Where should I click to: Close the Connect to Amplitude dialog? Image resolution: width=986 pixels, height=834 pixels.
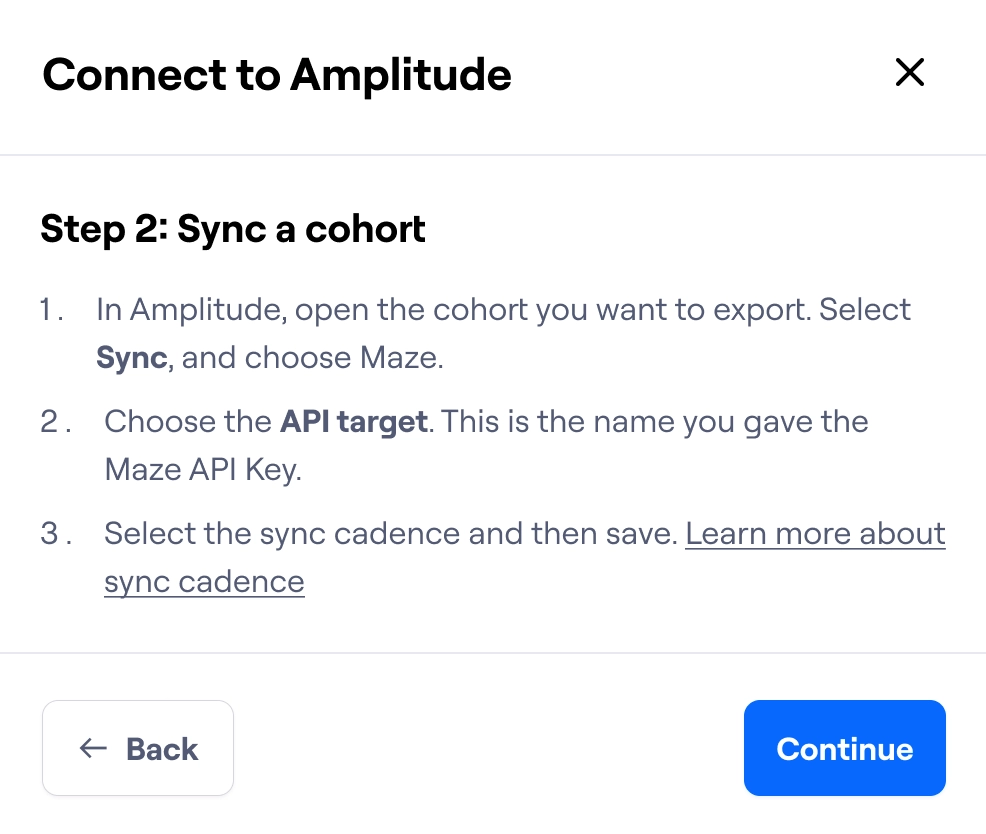pyautogui.click(x=909, y=72)
